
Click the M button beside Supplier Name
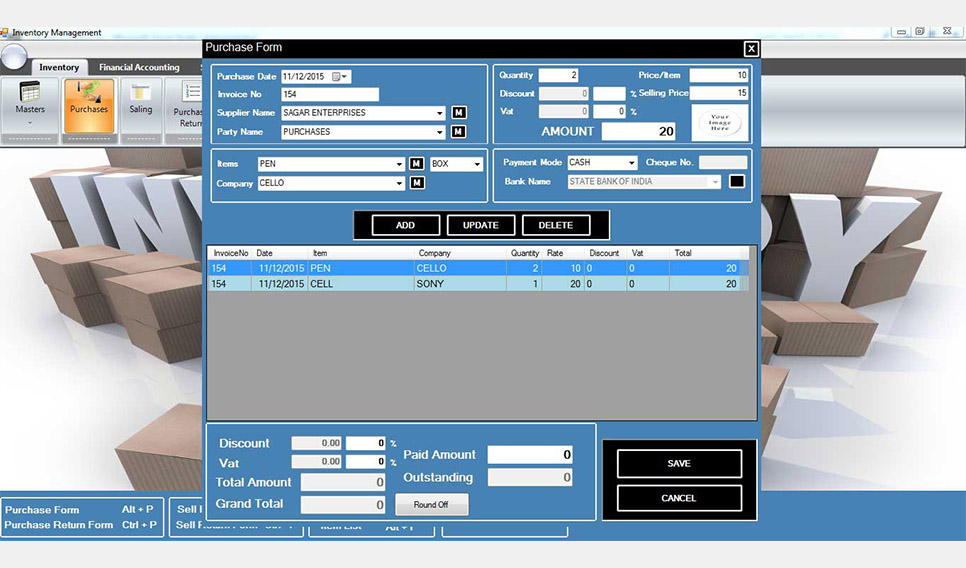pyautogui.click(x=459, y=113)
